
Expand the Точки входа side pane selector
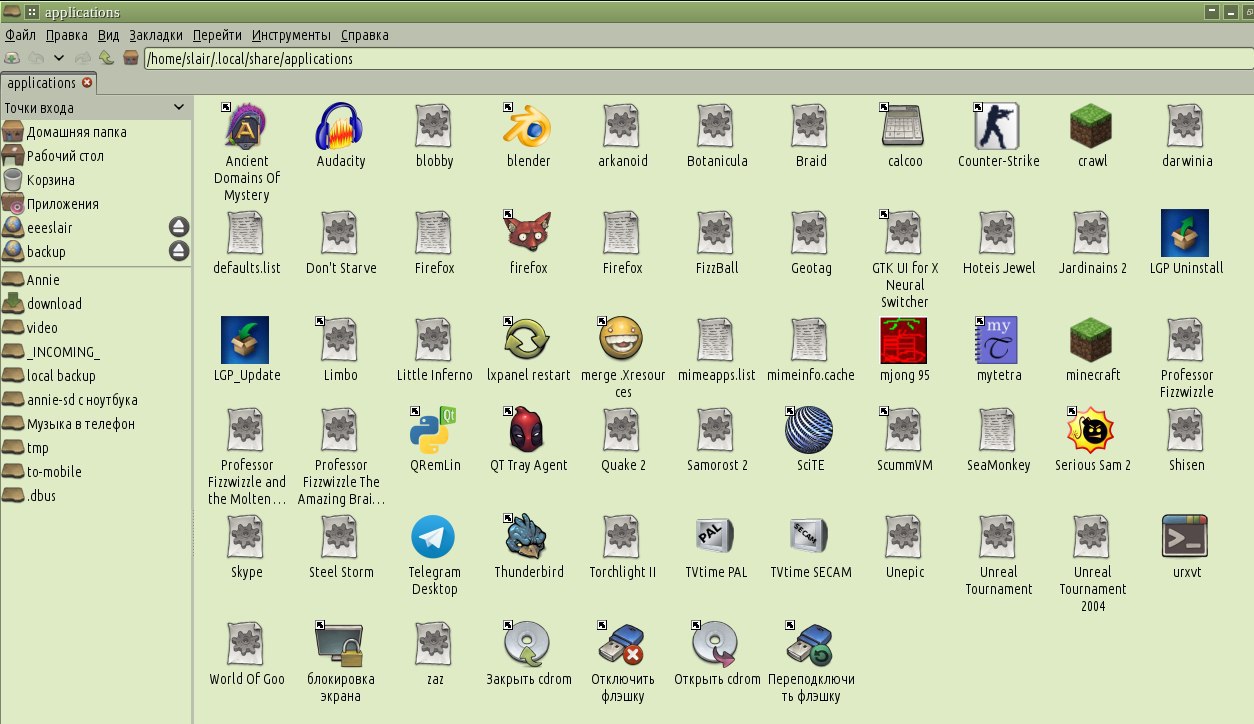click(95, 107)
